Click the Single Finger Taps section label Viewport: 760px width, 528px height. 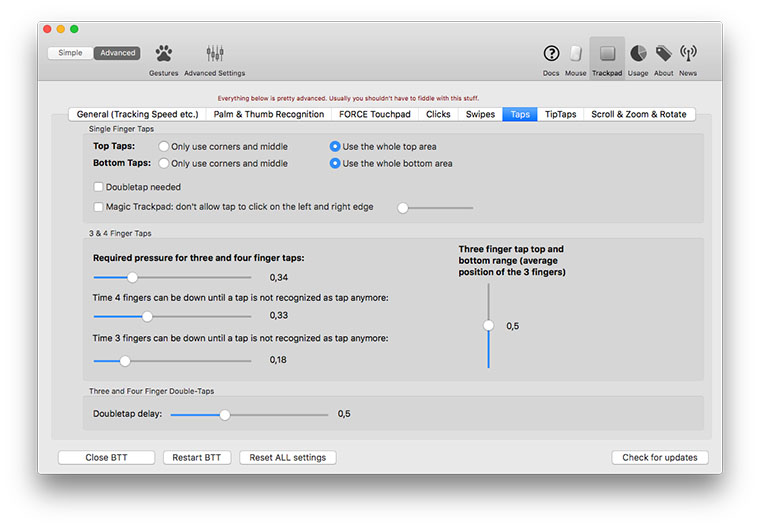pos(121,129)
